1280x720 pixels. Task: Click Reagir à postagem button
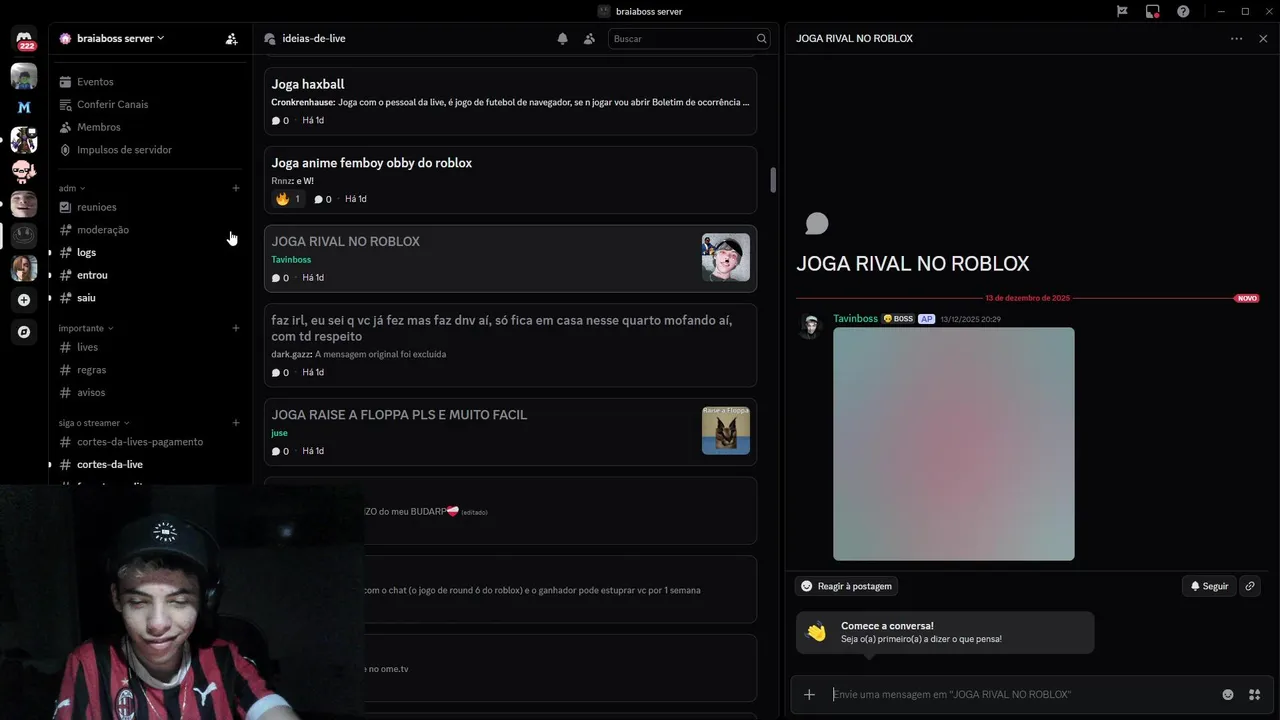click(846, 586)
